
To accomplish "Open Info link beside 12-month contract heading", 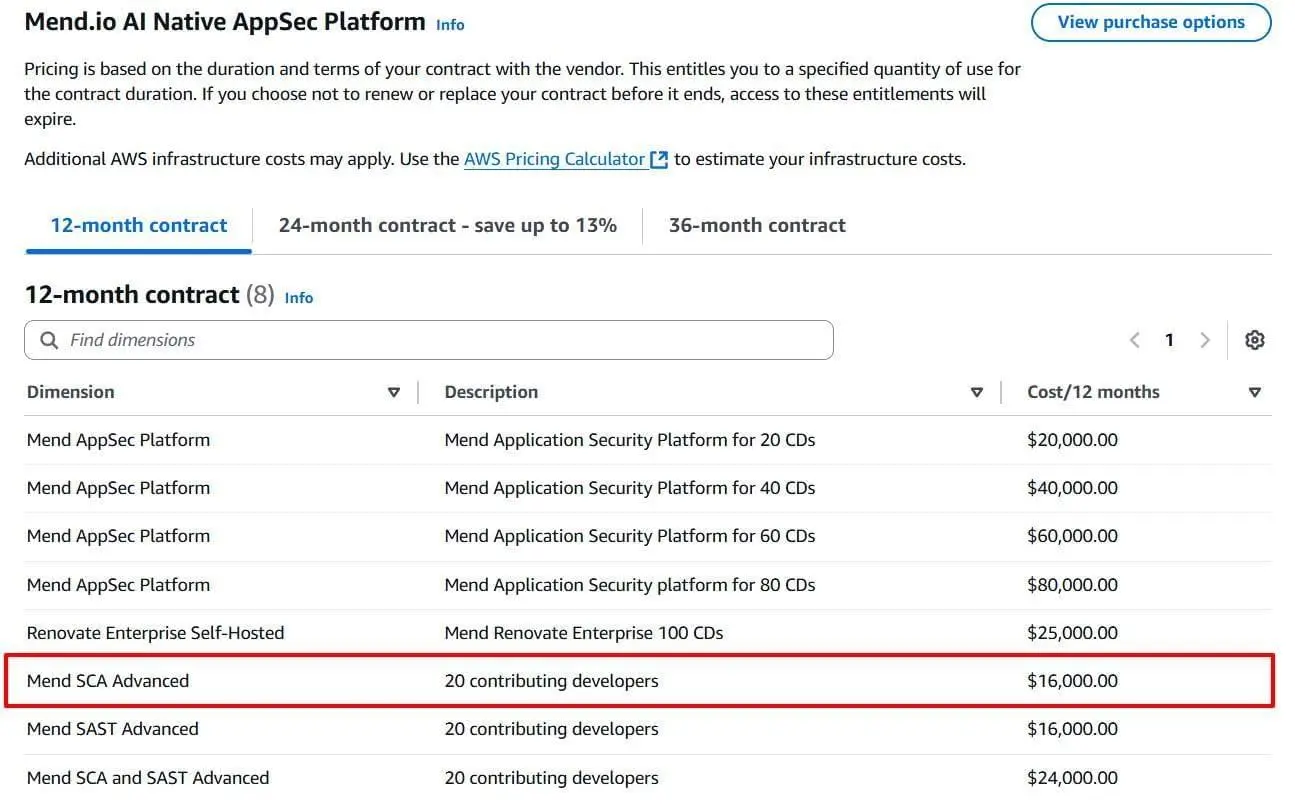I will (x=299, y=297).
